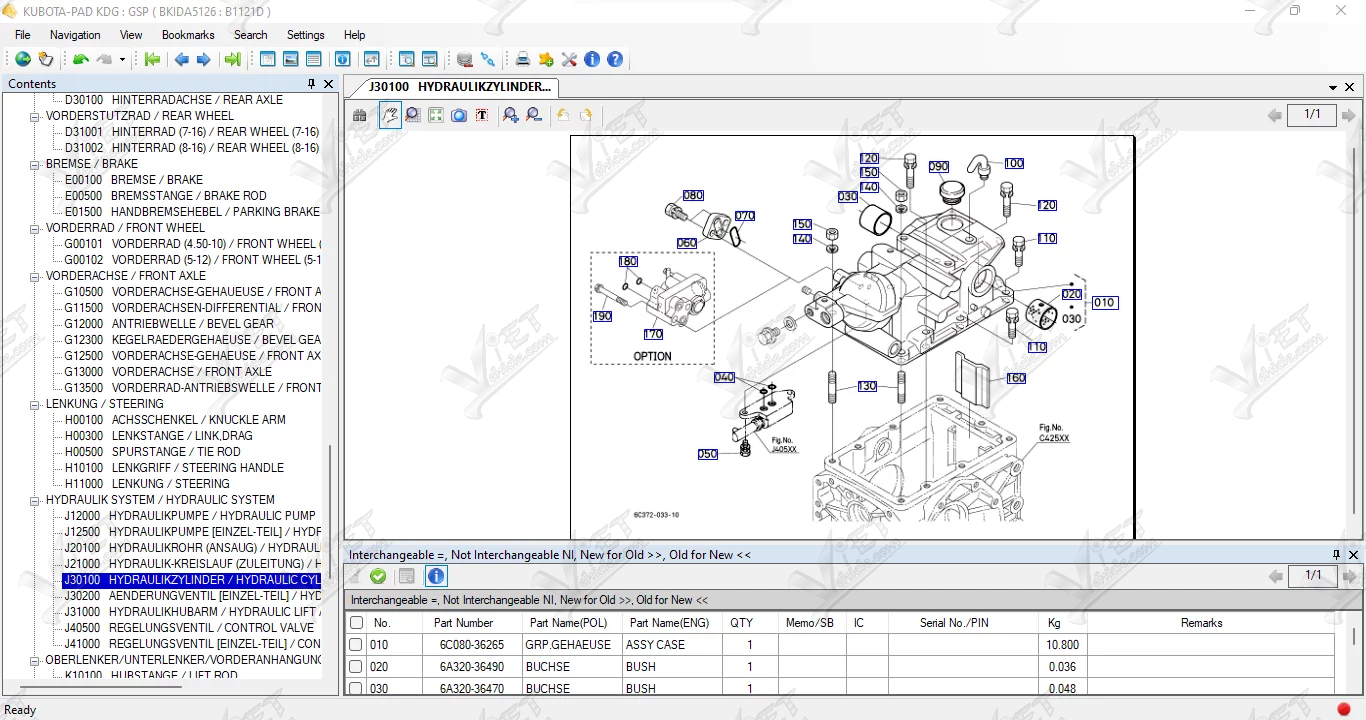Viewport: 1366px width, 720px height.
Task: Open the Navigation menu
Action: (x=75, y=35)
